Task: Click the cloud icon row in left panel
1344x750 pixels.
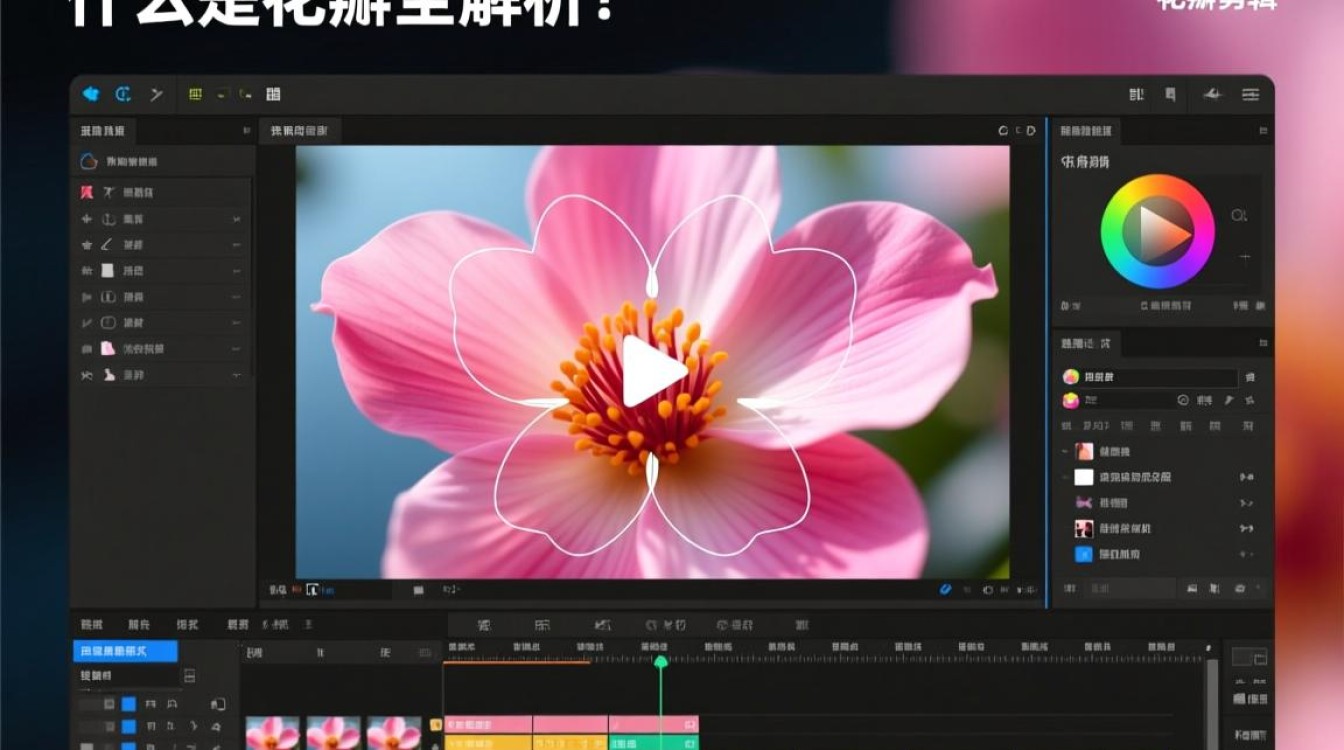Action: [x=162, y=161]
